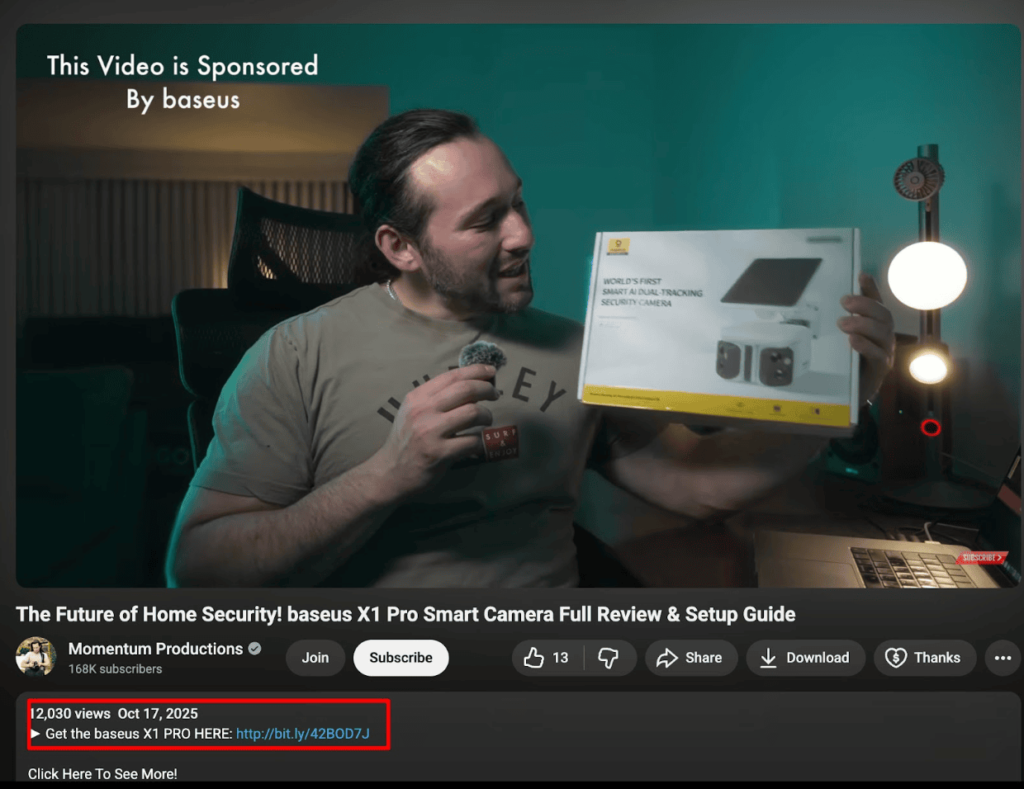This screenshot has width=1024, height=789.
Task: Open Momentum Productions channel name
Action: pyautogui.click(x=155, y=649)
